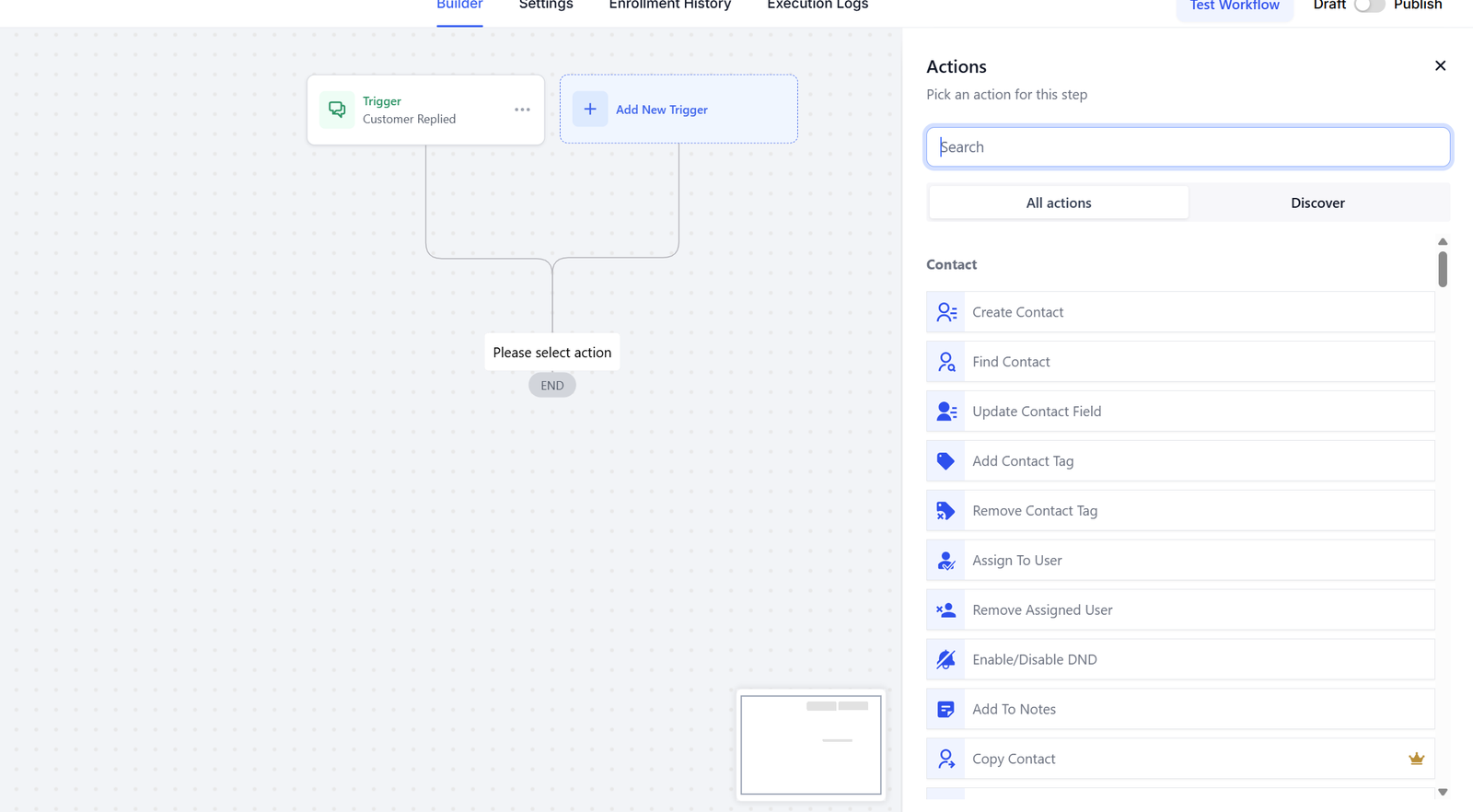Close the Actions panel
1473x812 pixels.
(1440, 65)
